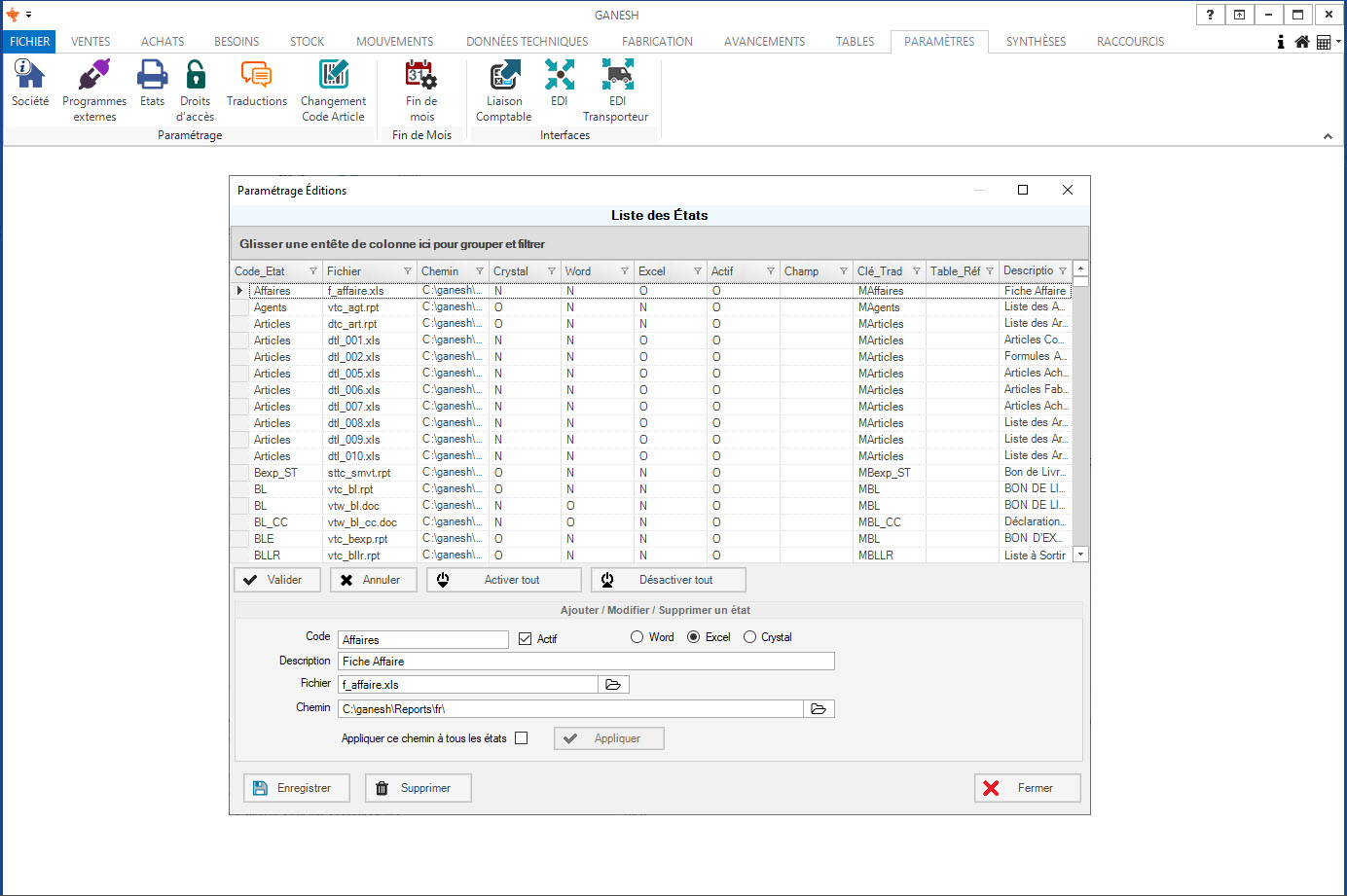Image resolution: width=1347 pixels, height=896 pixels.
Task: Enable Appliquer ce chemin à tous les états
Action: (522, 738)
